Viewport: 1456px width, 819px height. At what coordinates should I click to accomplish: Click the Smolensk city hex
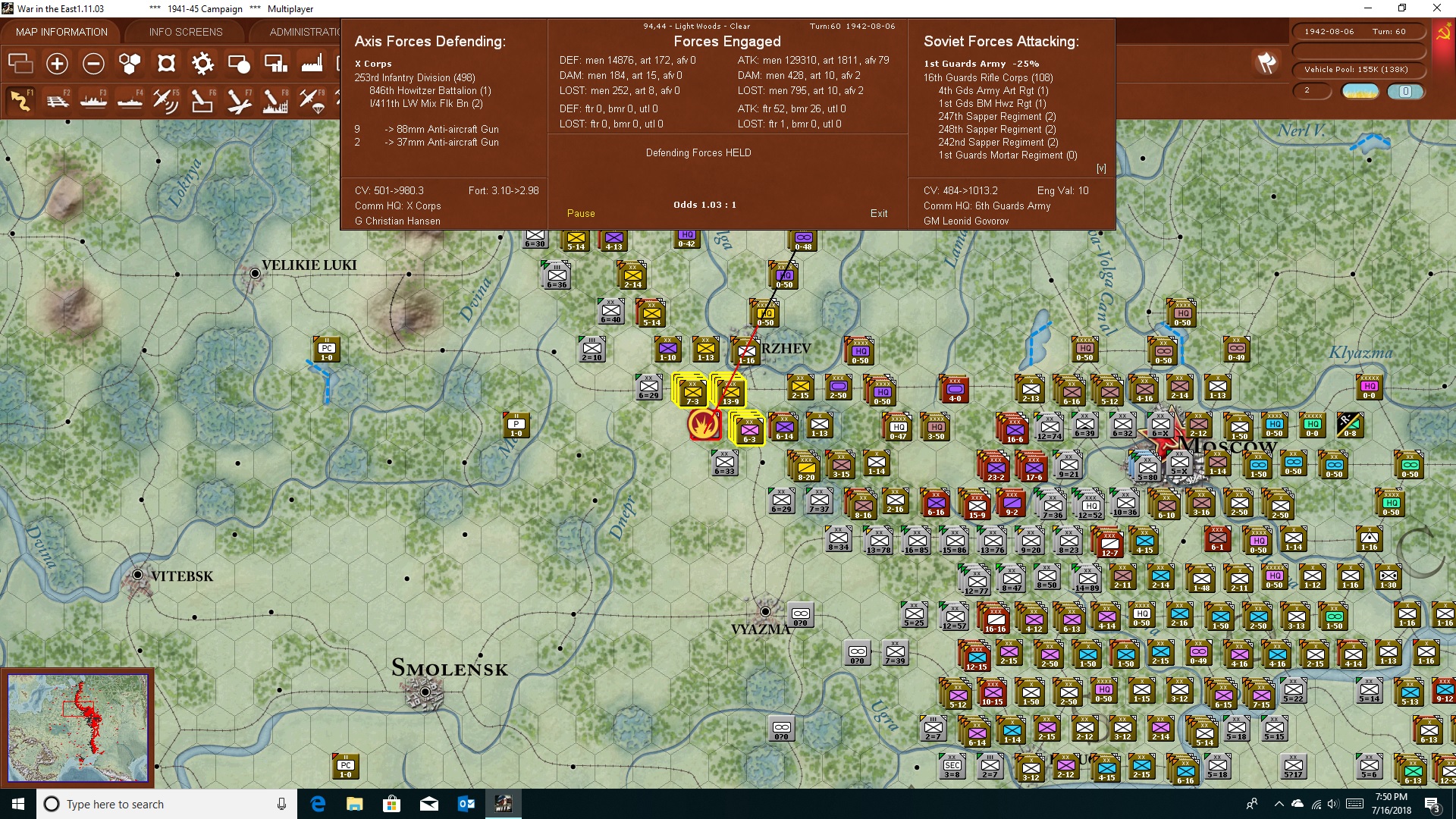tap(425, 692)
